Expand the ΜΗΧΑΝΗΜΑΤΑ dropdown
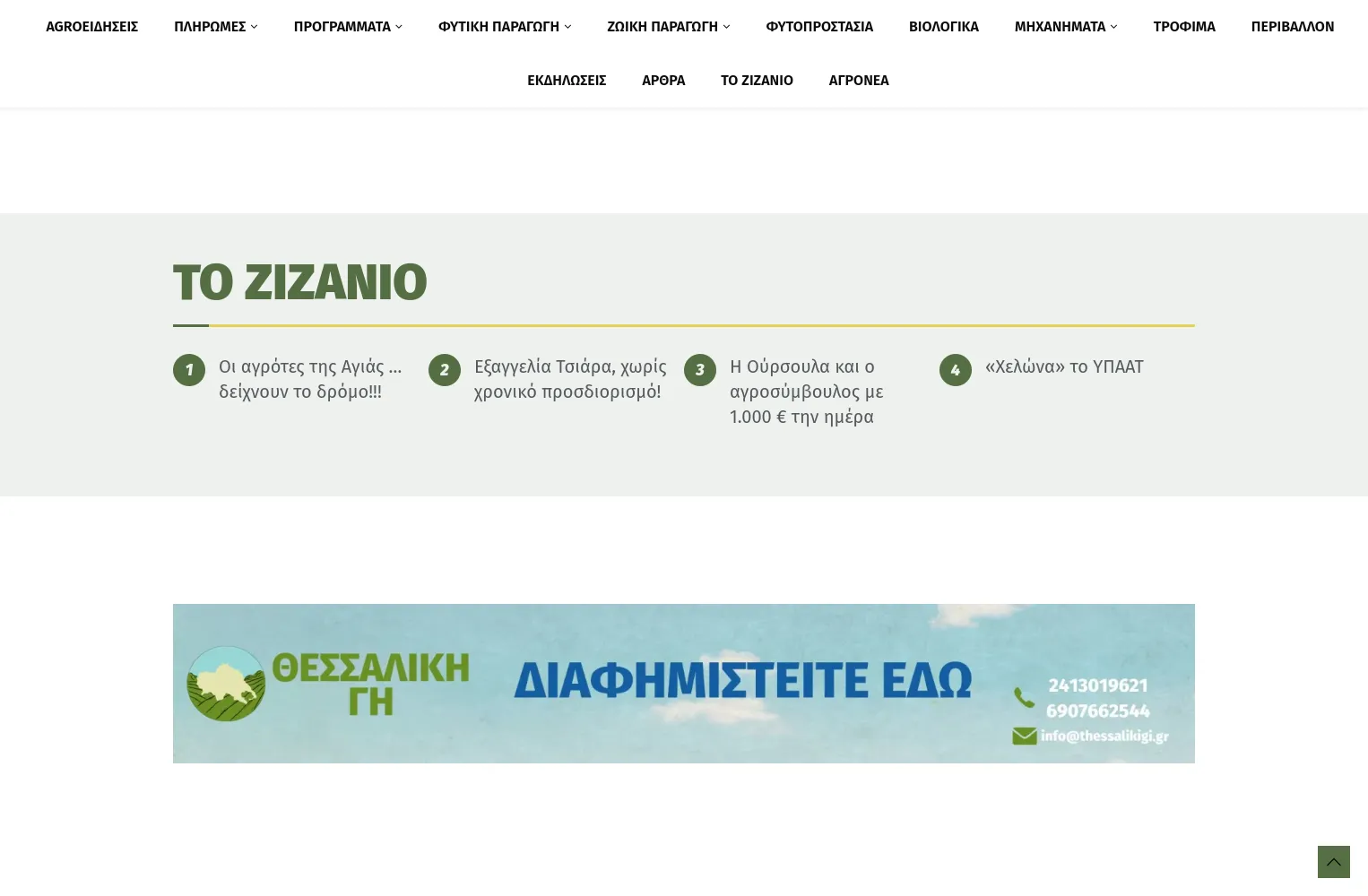The width and height of the screenshot is (1368, 896). pos(1065,27)
